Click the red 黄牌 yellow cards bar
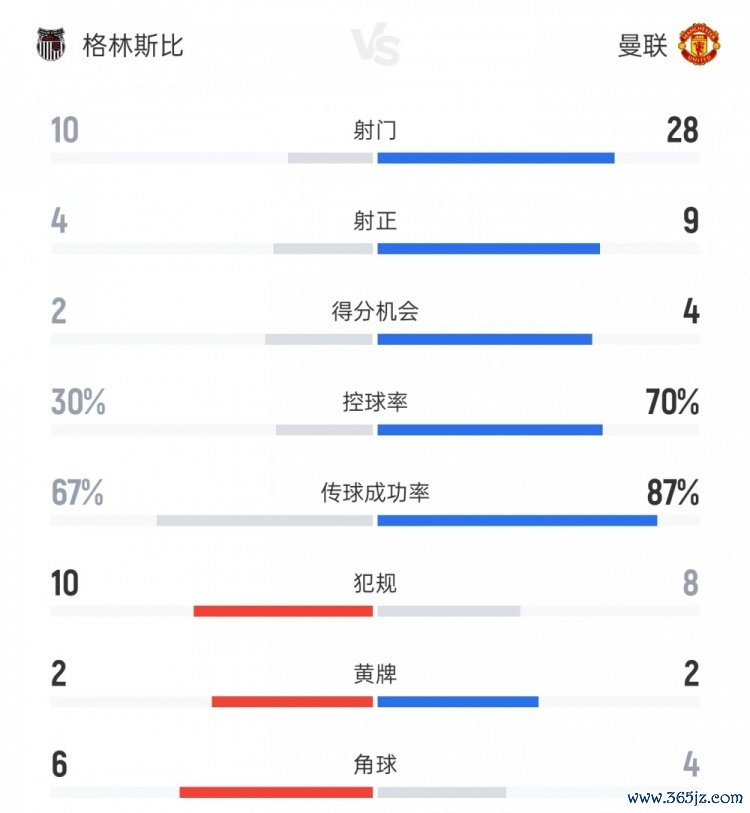This screenshot has height=813, width=750. click(292, 702)
